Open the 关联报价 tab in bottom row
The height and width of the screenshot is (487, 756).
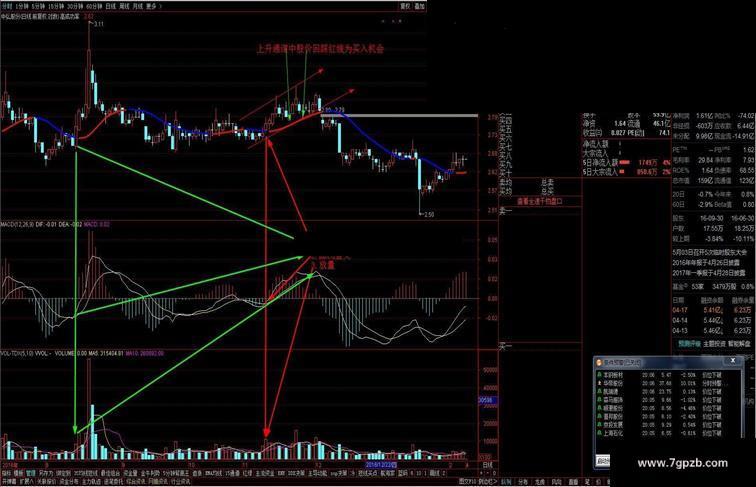[x=46, y=481]
